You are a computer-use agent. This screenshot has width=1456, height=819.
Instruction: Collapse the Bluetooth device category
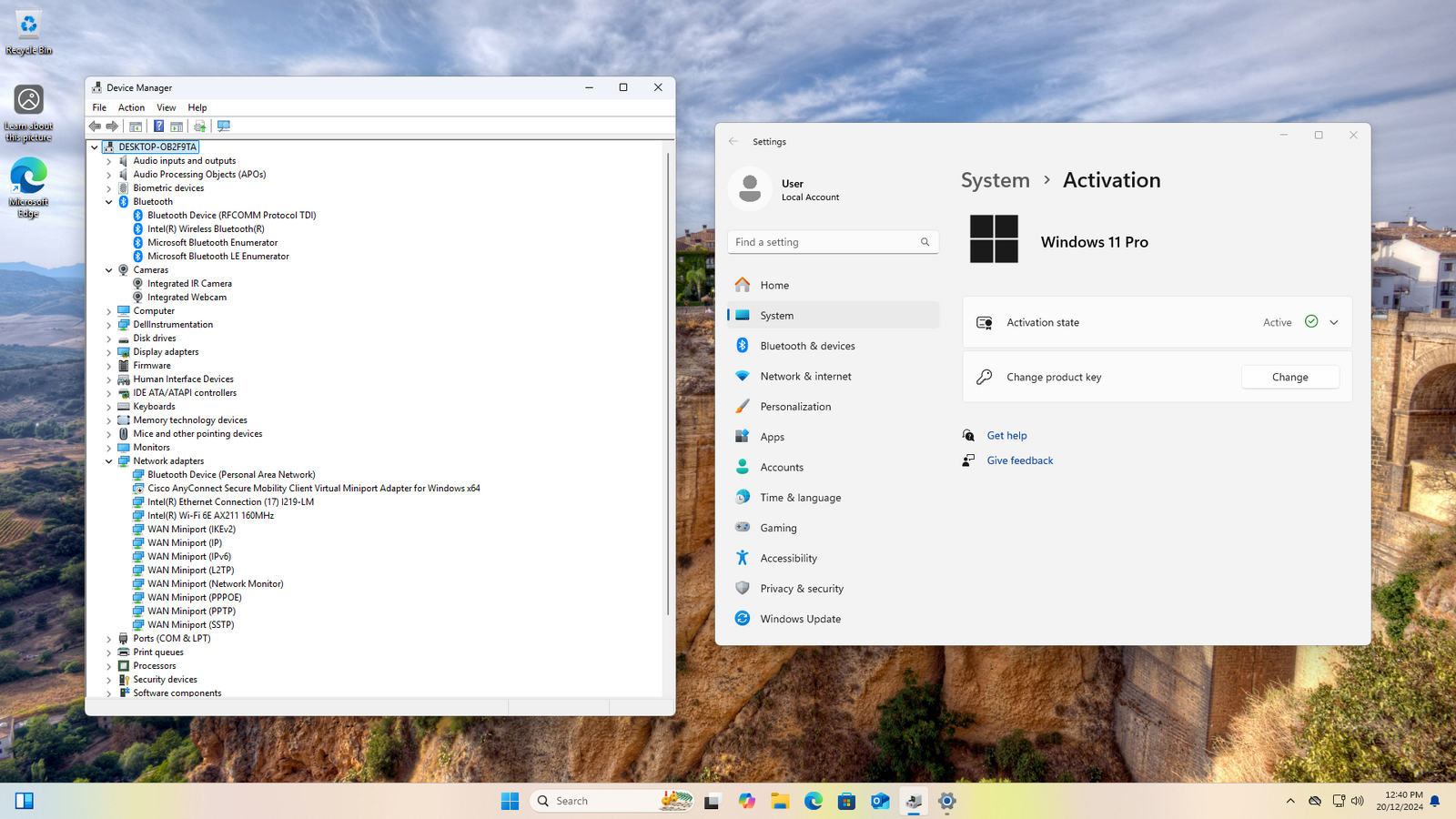click(109, 202)
